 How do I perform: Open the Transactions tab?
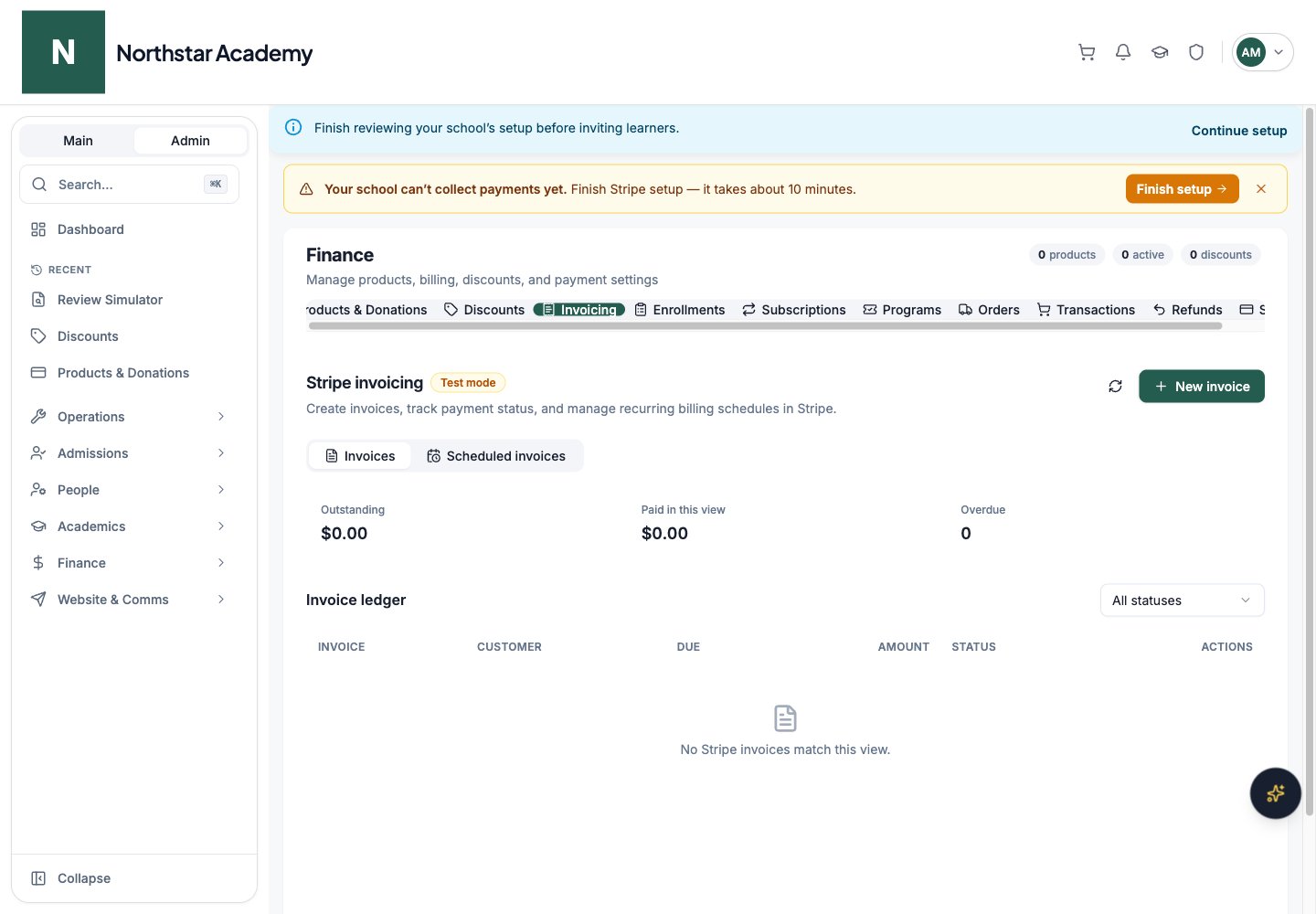point(1086,310)
